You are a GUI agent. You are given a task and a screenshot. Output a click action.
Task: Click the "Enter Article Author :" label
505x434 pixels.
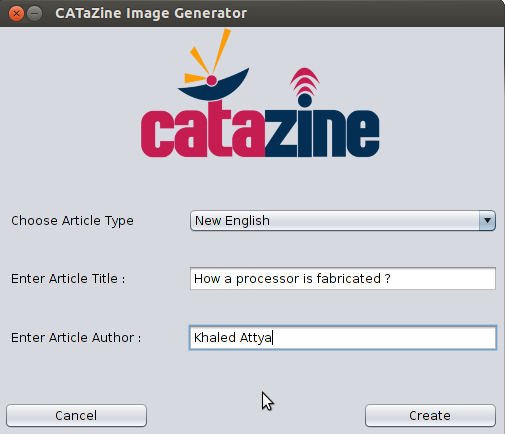point(76,338)
